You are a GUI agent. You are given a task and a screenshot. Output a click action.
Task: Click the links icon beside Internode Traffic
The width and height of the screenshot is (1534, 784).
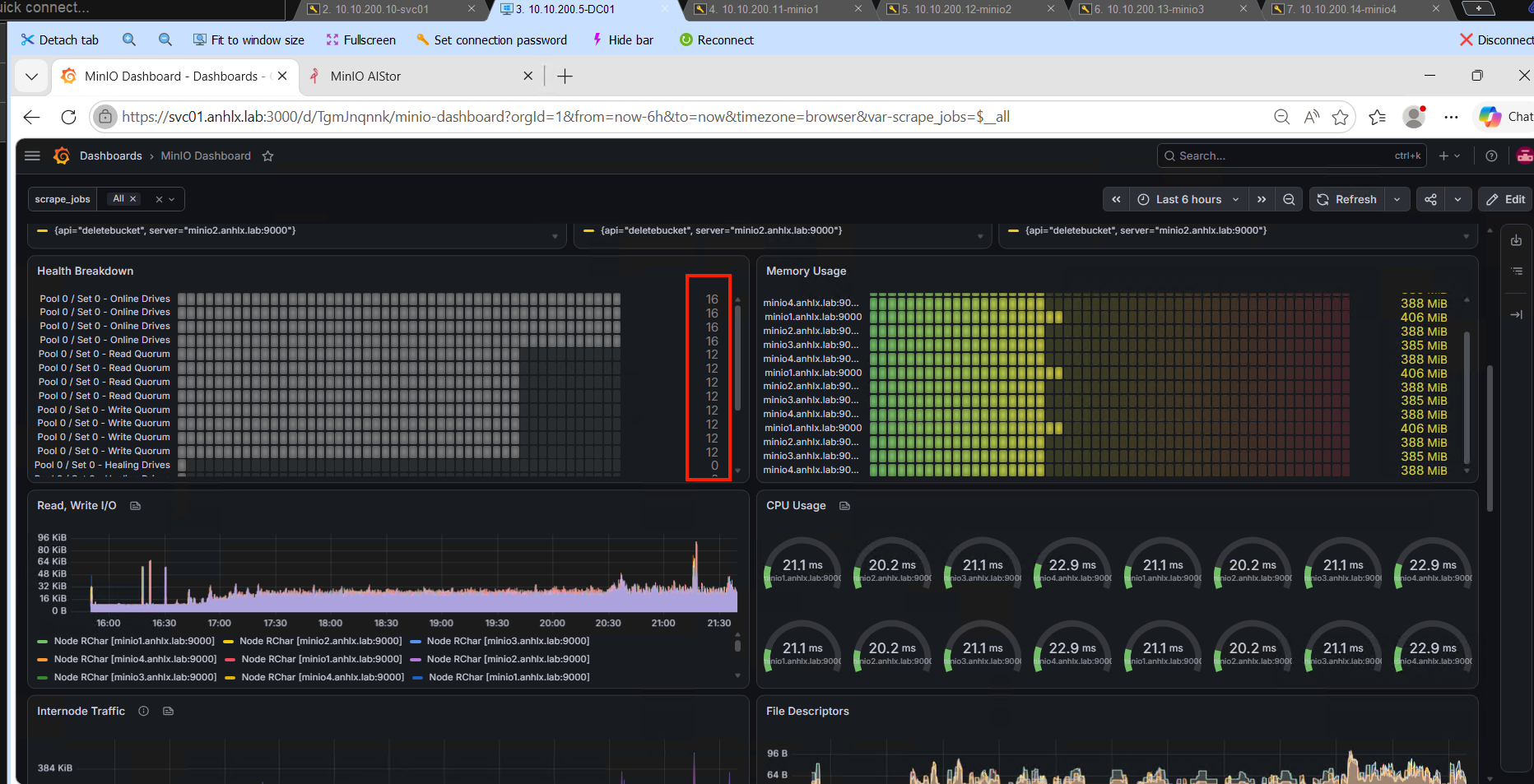(169, 711)
